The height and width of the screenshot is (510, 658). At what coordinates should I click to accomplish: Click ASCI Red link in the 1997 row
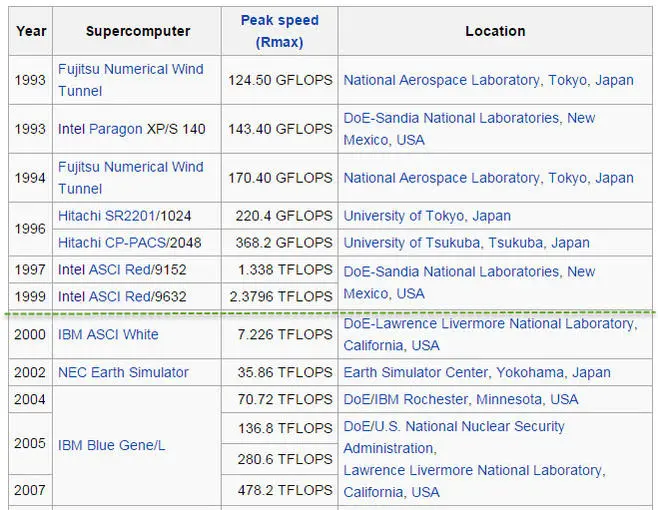(x=120, y=269)
